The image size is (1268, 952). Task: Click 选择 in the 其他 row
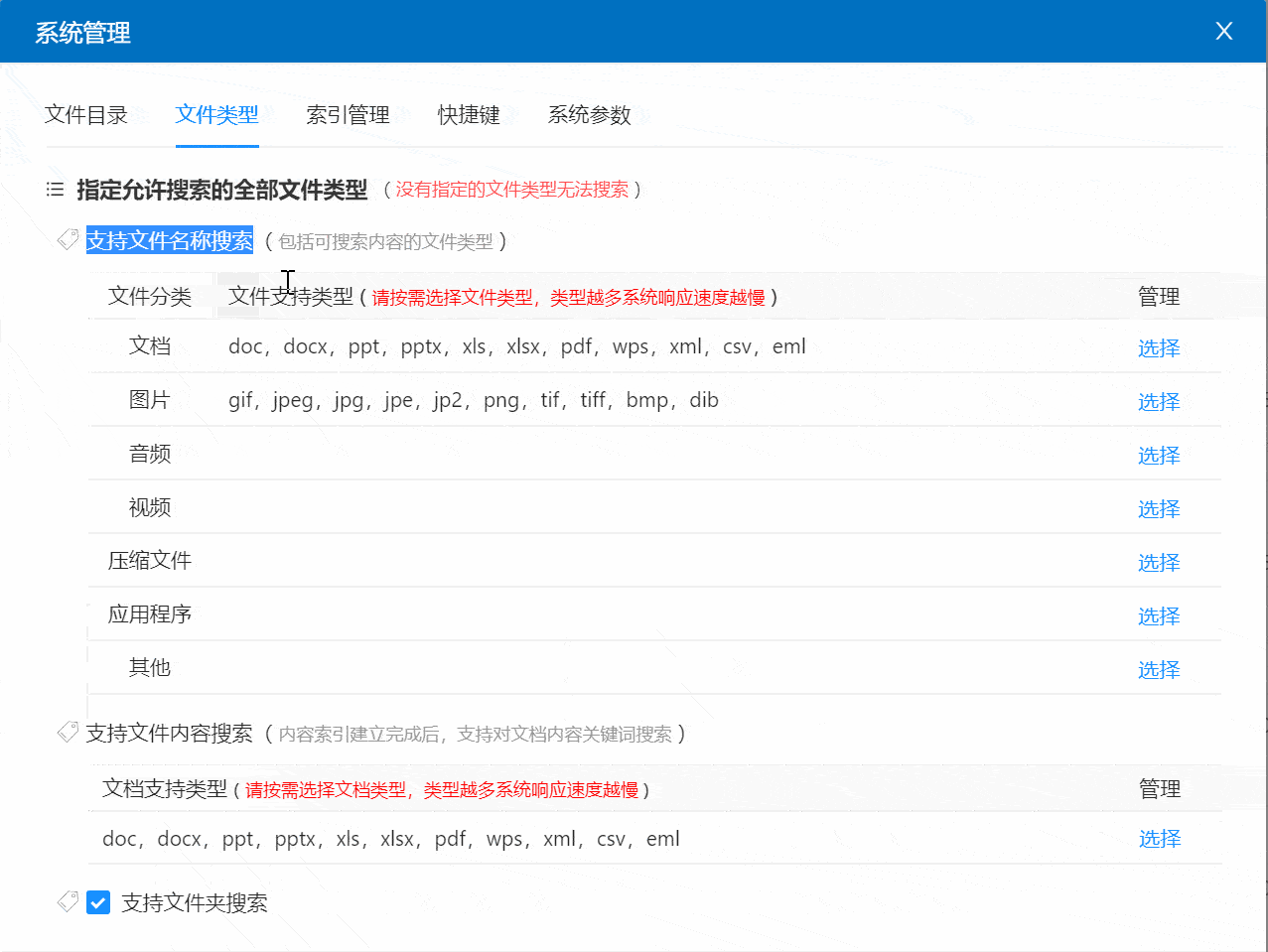pyautogui.click(x=1158, y=670)
